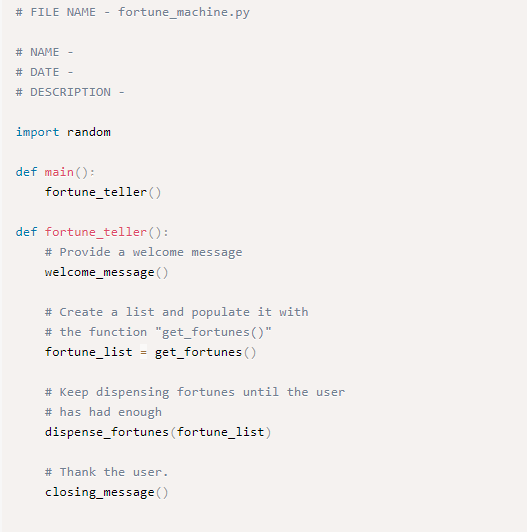The image size is (527, 532).
Task: Click the 'import' keyword
Action: point(37,132)
